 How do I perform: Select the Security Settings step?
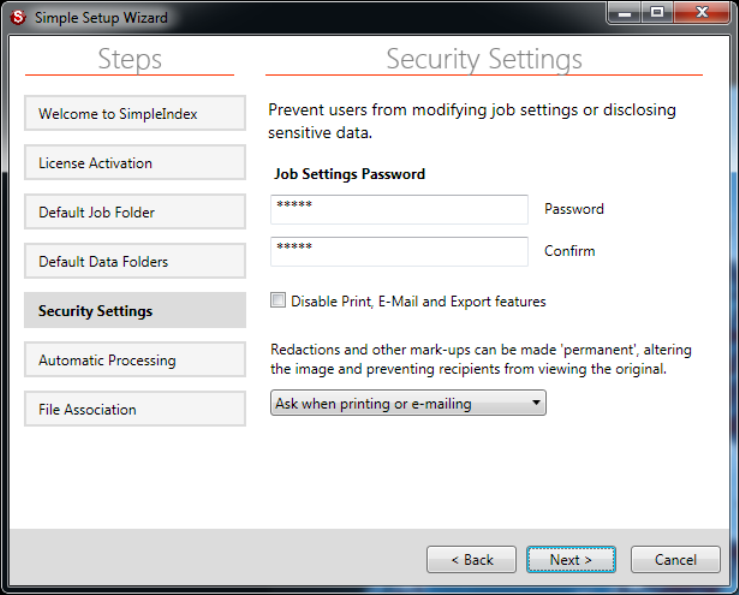[x=135, y=311]
